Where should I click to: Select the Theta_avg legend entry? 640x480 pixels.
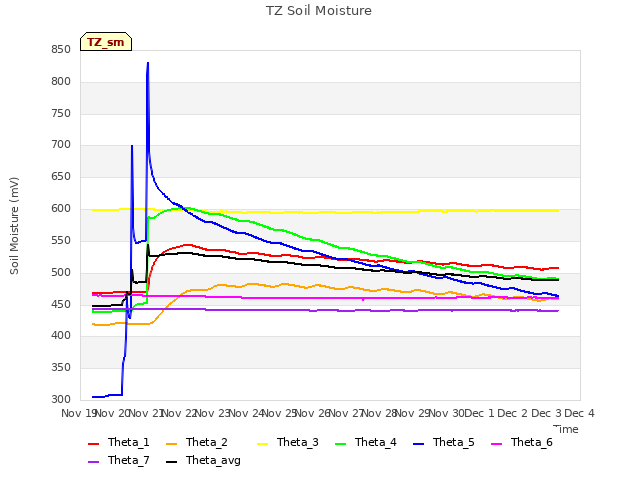pyautogui.click(x=203, y=460)
